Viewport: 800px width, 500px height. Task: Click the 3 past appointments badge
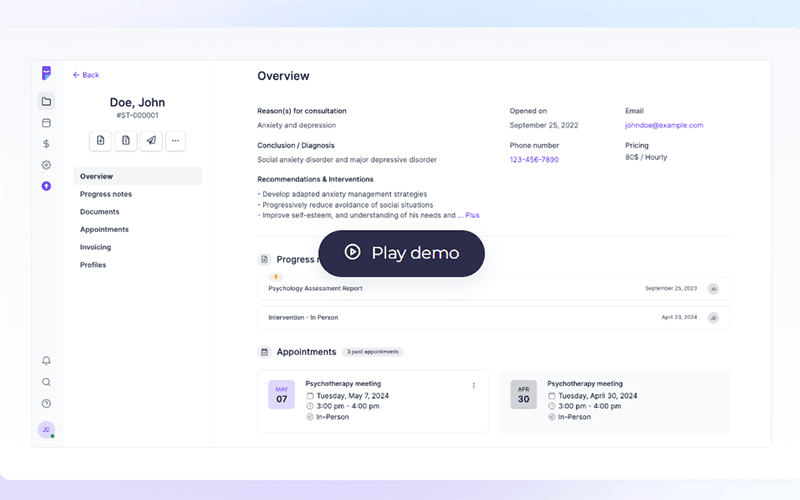[372, 352]
